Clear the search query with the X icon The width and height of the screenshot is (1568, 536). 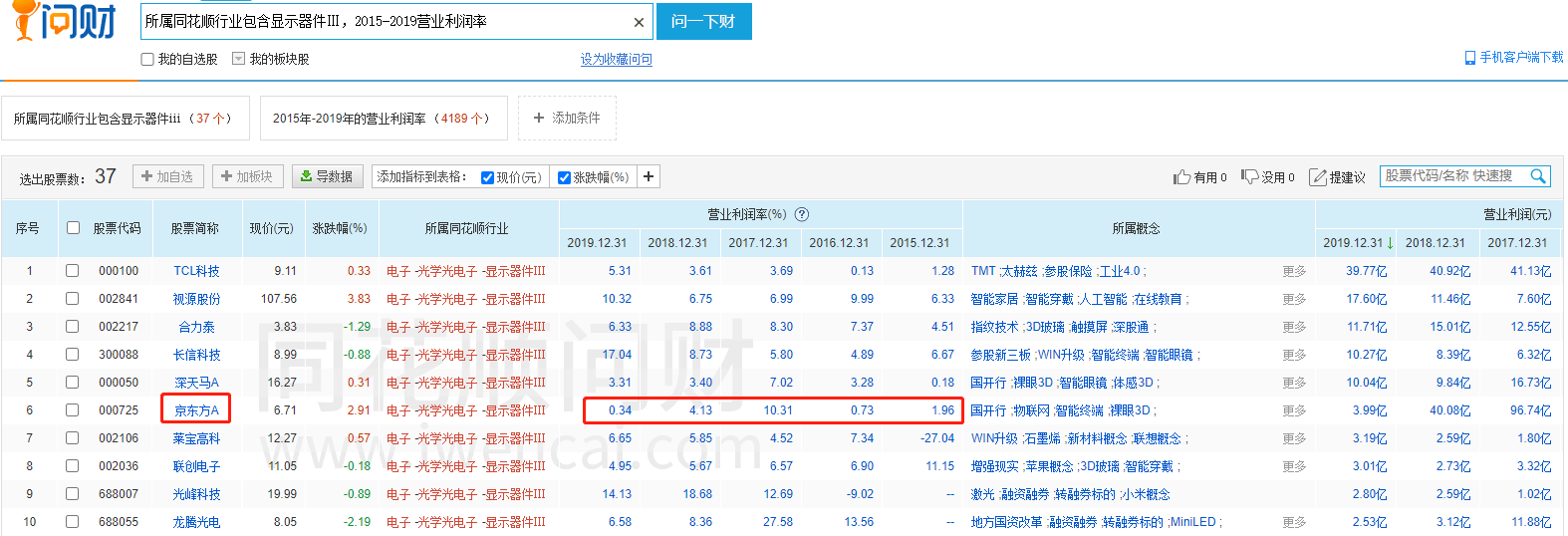tap(639, 22)
